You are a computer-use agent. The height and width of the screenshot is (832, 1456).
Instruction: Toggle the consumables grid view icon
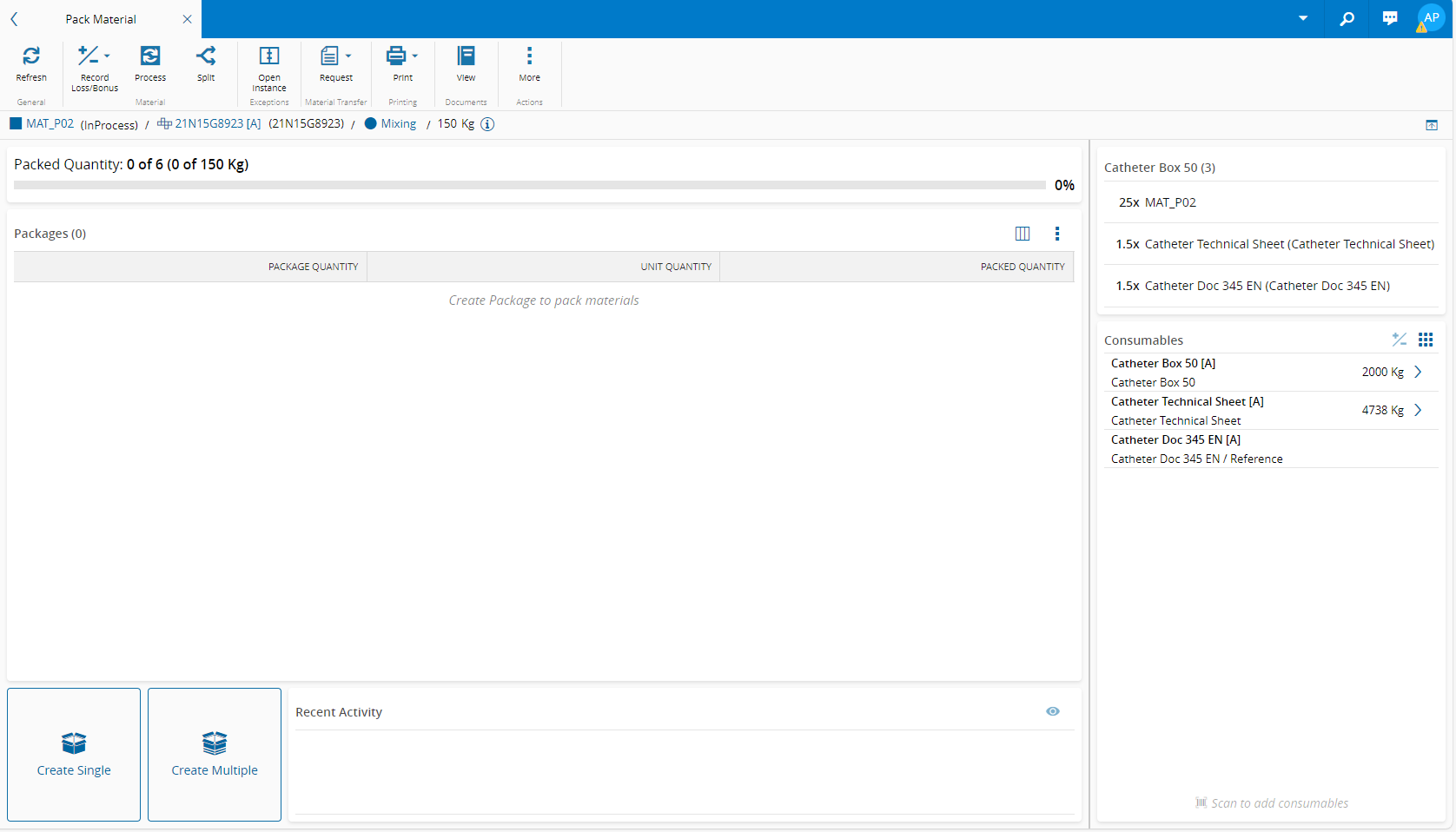pyautogui.click(x=1426, y=340)
